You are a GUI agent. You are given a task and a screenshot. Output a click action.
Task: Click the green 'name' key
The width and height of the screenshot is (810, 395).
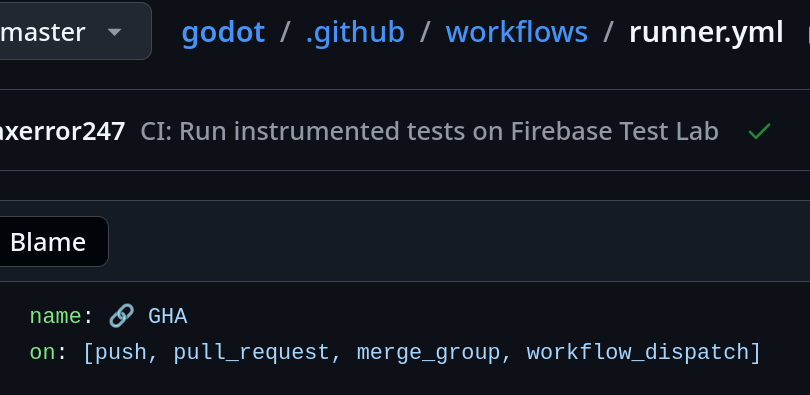coord(55,316)
